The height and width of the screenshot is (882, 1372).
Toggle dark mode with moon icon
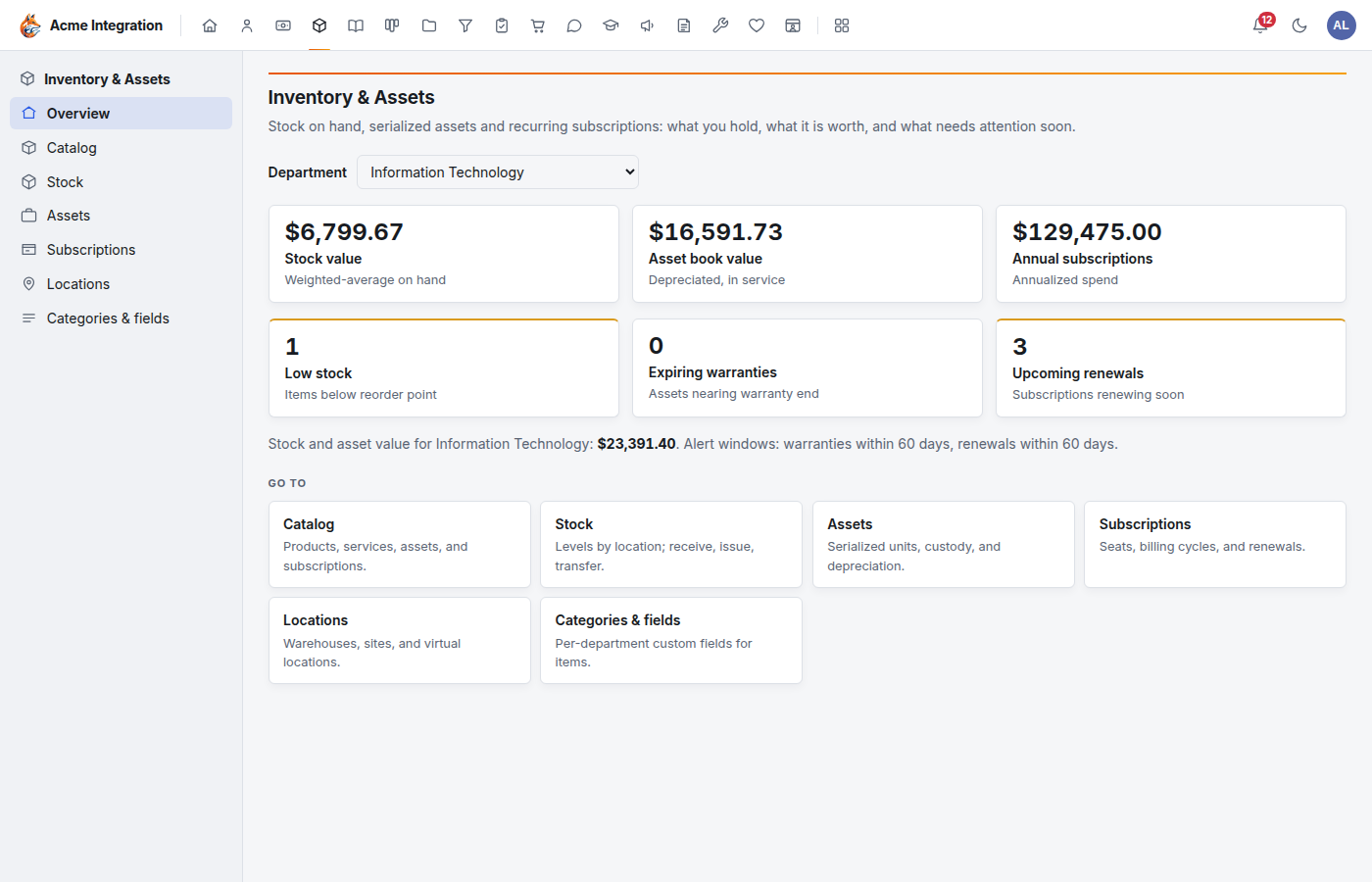(x=1299, y=25)
